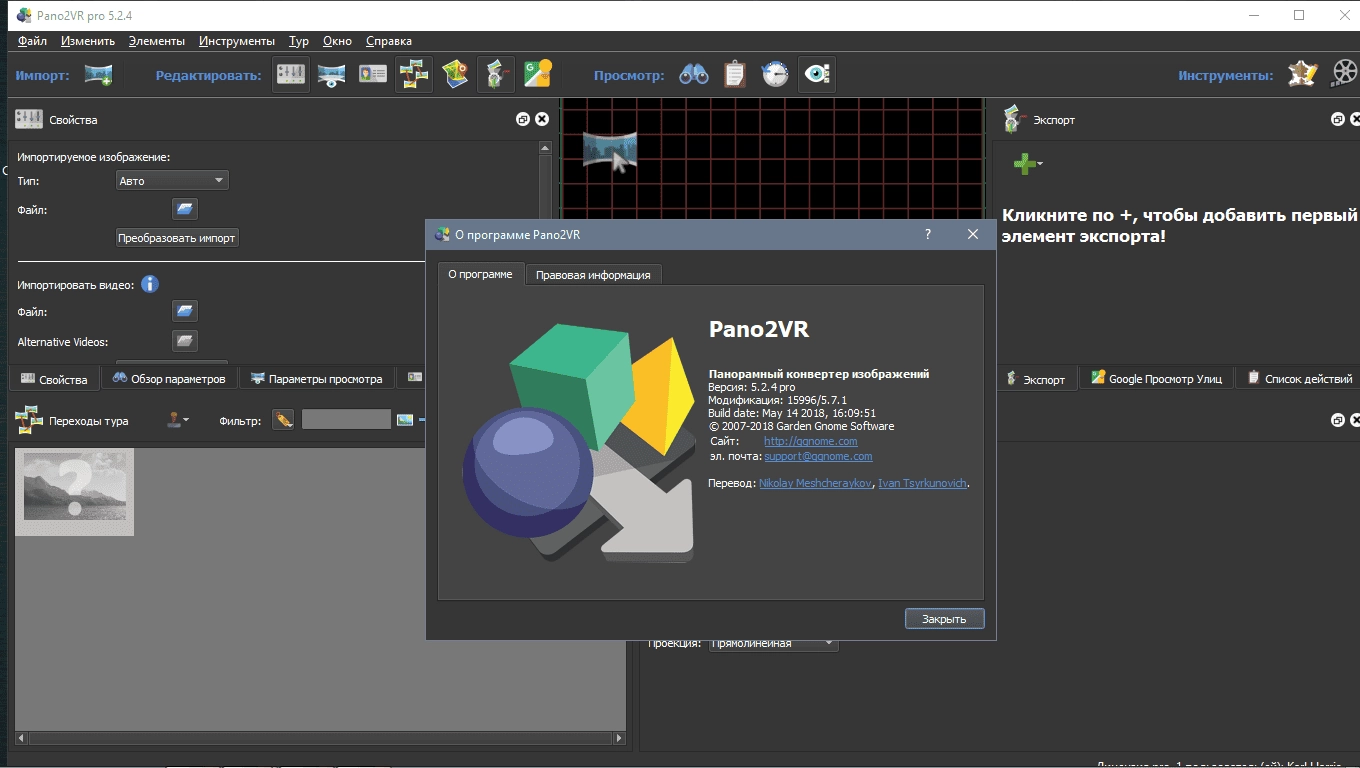Click the clock history icon in View toolbar

[x=775, y=75]
